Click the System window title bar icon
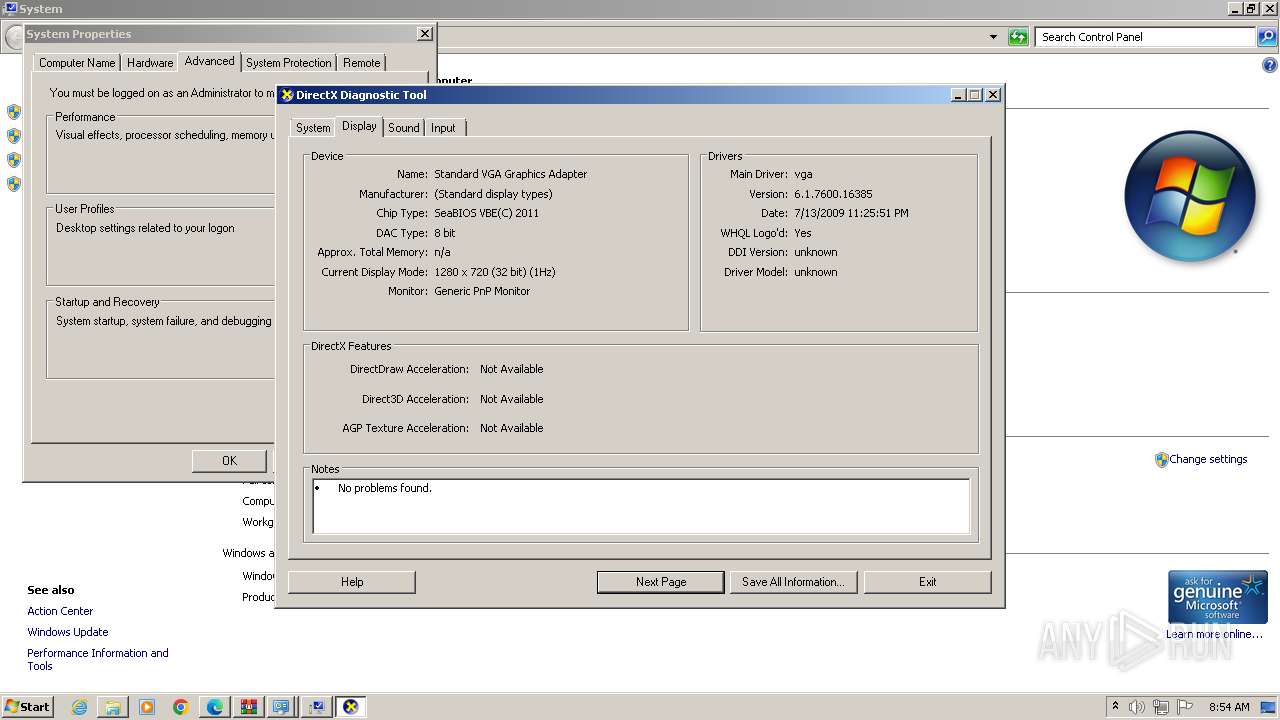Image resolution: width=1280 pixels, height=720 pixels. (10, 8)
